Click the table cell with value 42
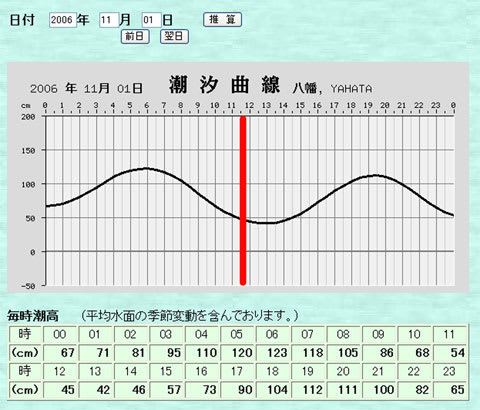480x410 pixels. (96, 389)
